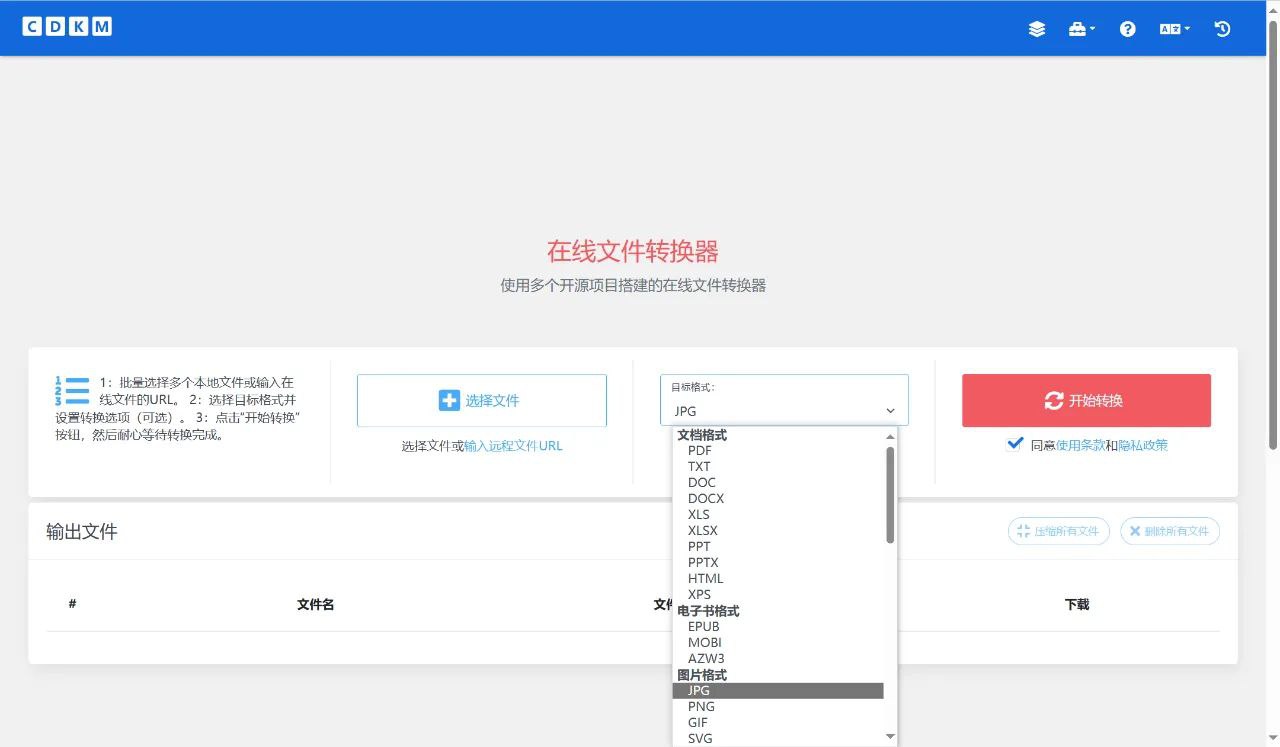This screenshot has width=1280, height=747.
Task: Open the help question mark icon
Action: click(x=1127, y=29)
